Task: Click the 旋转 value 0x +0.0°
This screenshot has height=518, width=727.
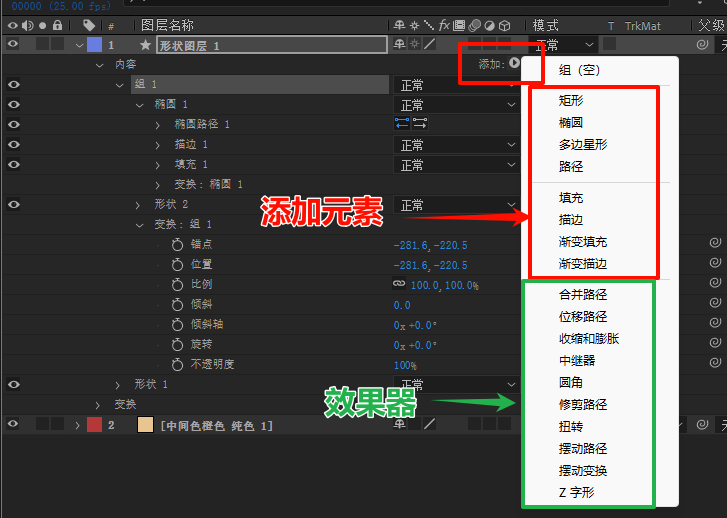Action: (x=415, y=345)
